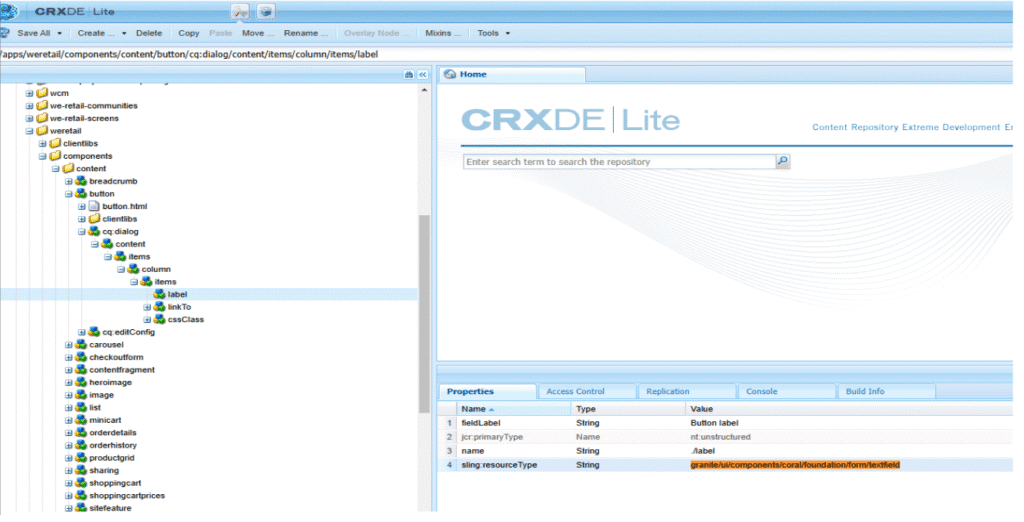Click the productgrid component icon
1024x522 pixels.
tap(81, 458)
